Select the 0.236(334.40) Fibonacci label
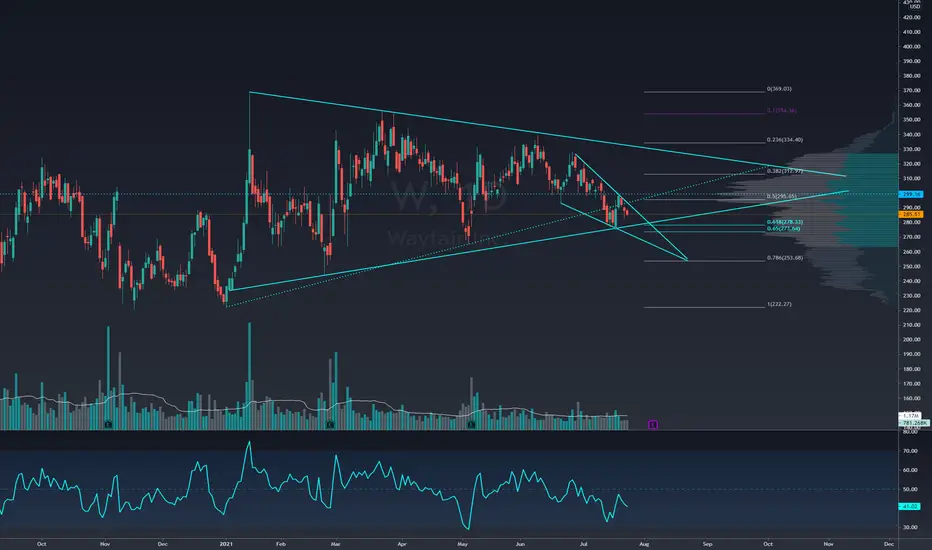This screenshot has height=550, width=932. [x=785, y=140]
